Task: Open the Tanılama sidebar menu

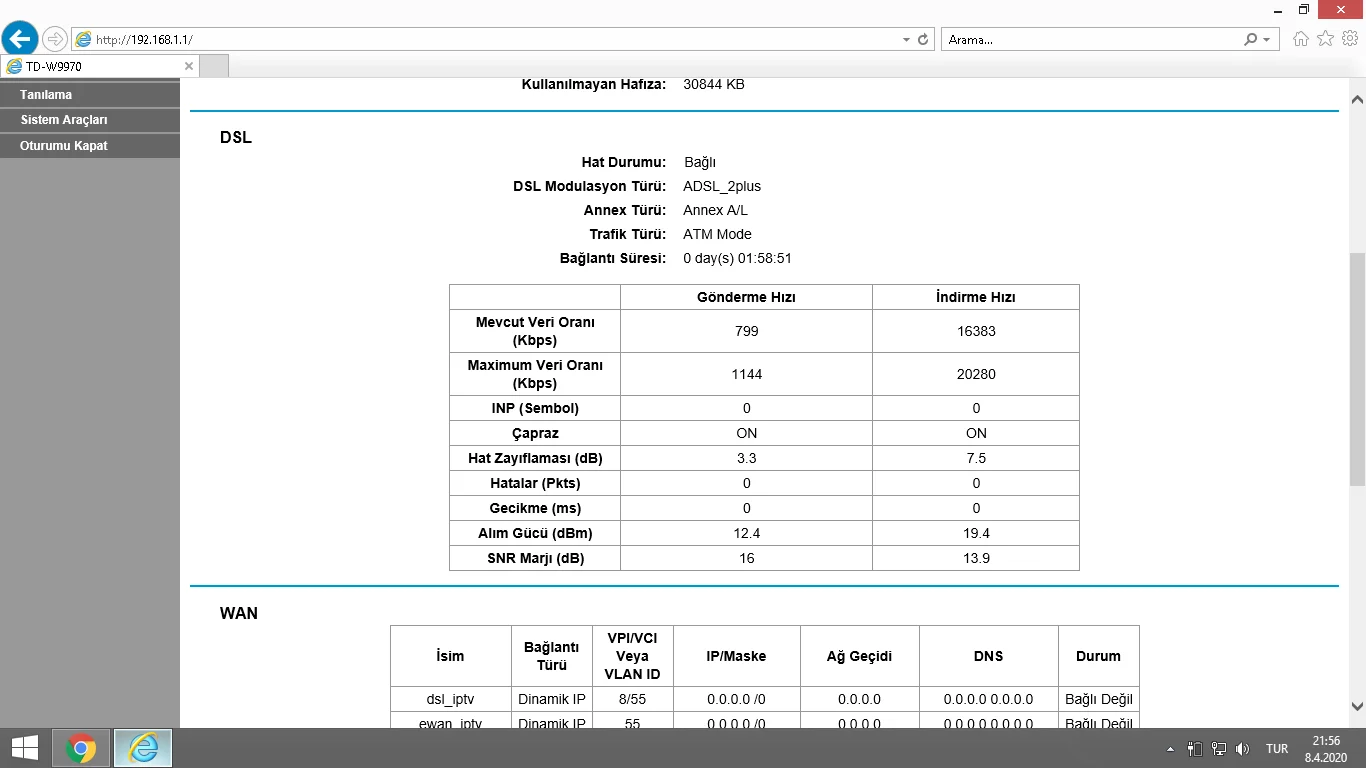Action: (90, 95)
